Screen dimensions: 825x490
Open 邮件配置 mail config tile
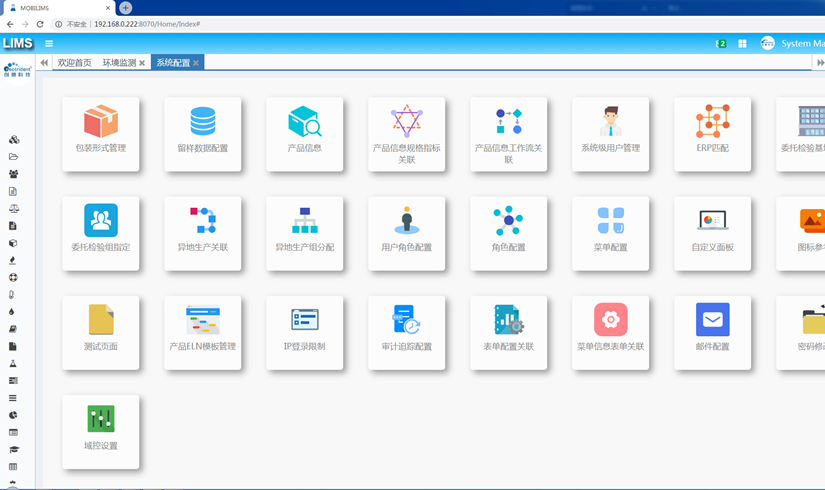pyautogui.click(x=712, y=333)
